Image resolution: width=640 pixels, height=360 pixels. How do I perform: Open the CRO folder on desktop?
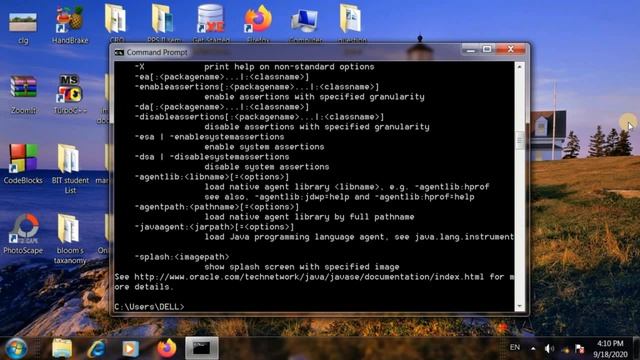pos(116,22)
